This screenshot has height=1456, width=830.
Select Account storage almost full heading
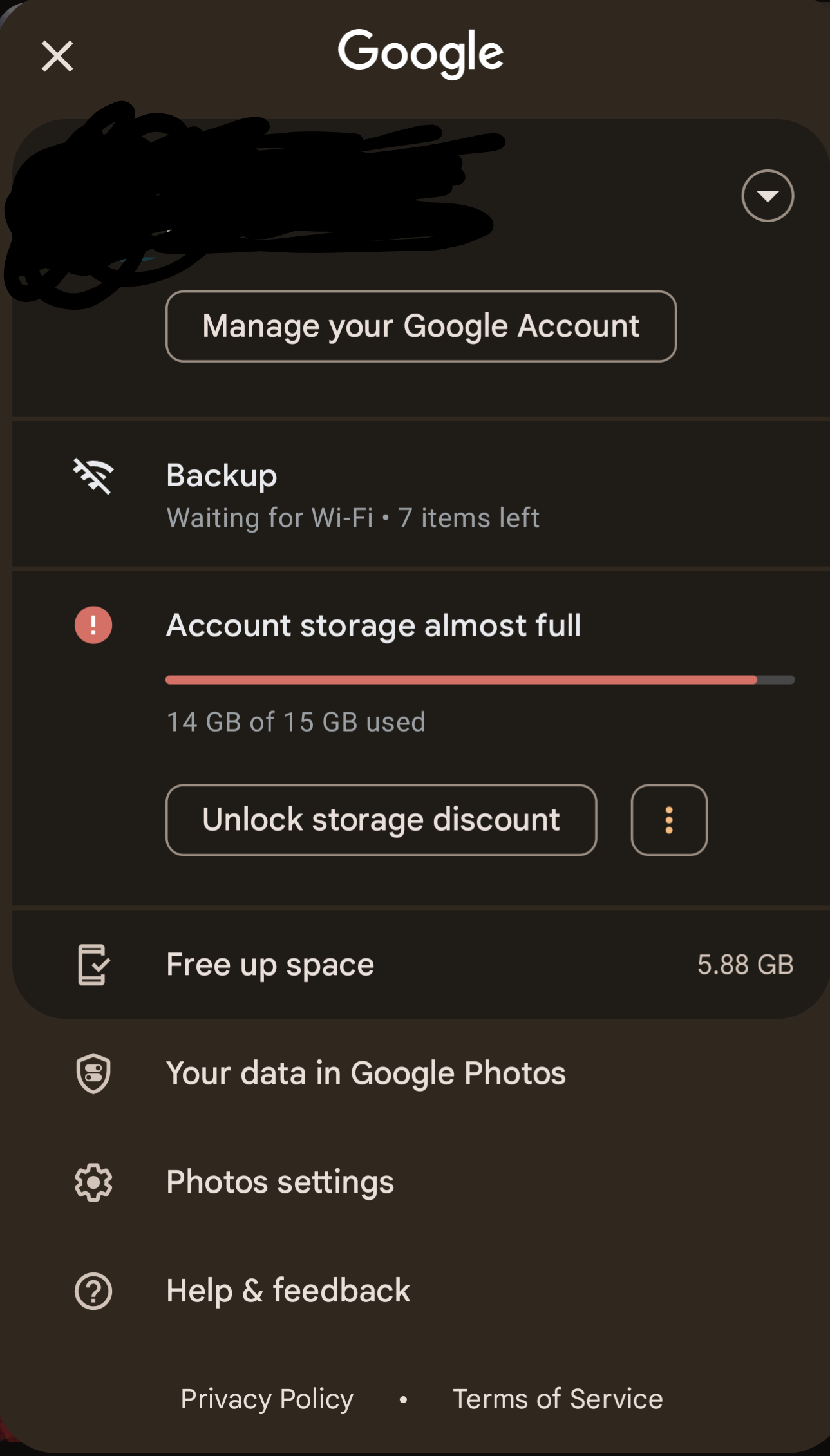point(374,625)
